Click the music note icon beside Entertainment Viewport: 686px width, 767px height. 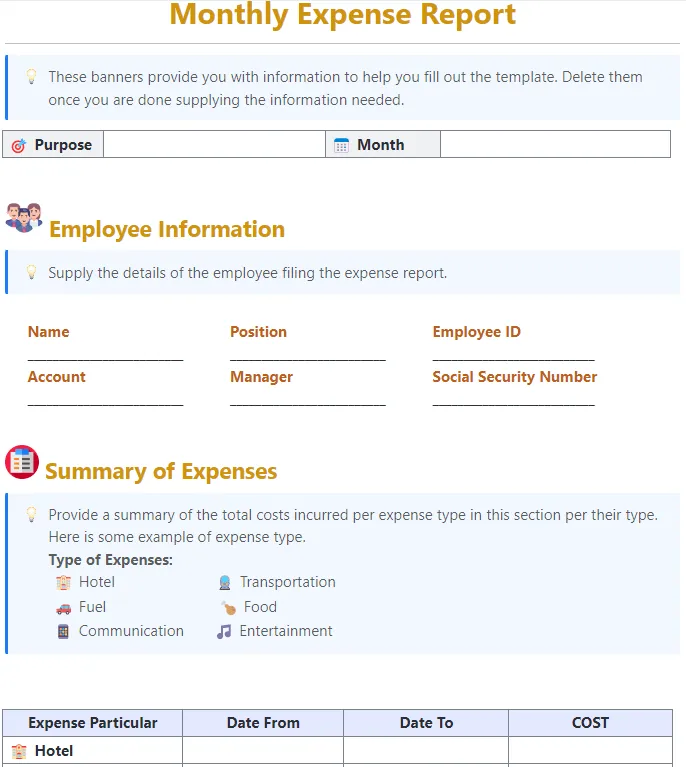(224, 632)
